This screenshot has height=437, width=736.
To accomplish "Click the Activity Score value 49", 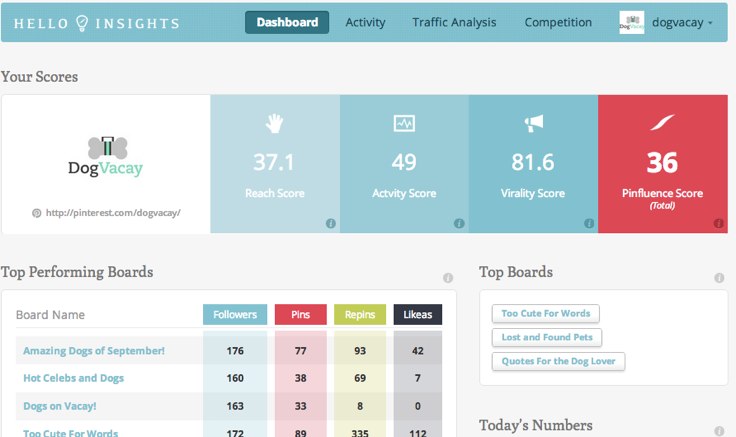I will pos(404,162).
